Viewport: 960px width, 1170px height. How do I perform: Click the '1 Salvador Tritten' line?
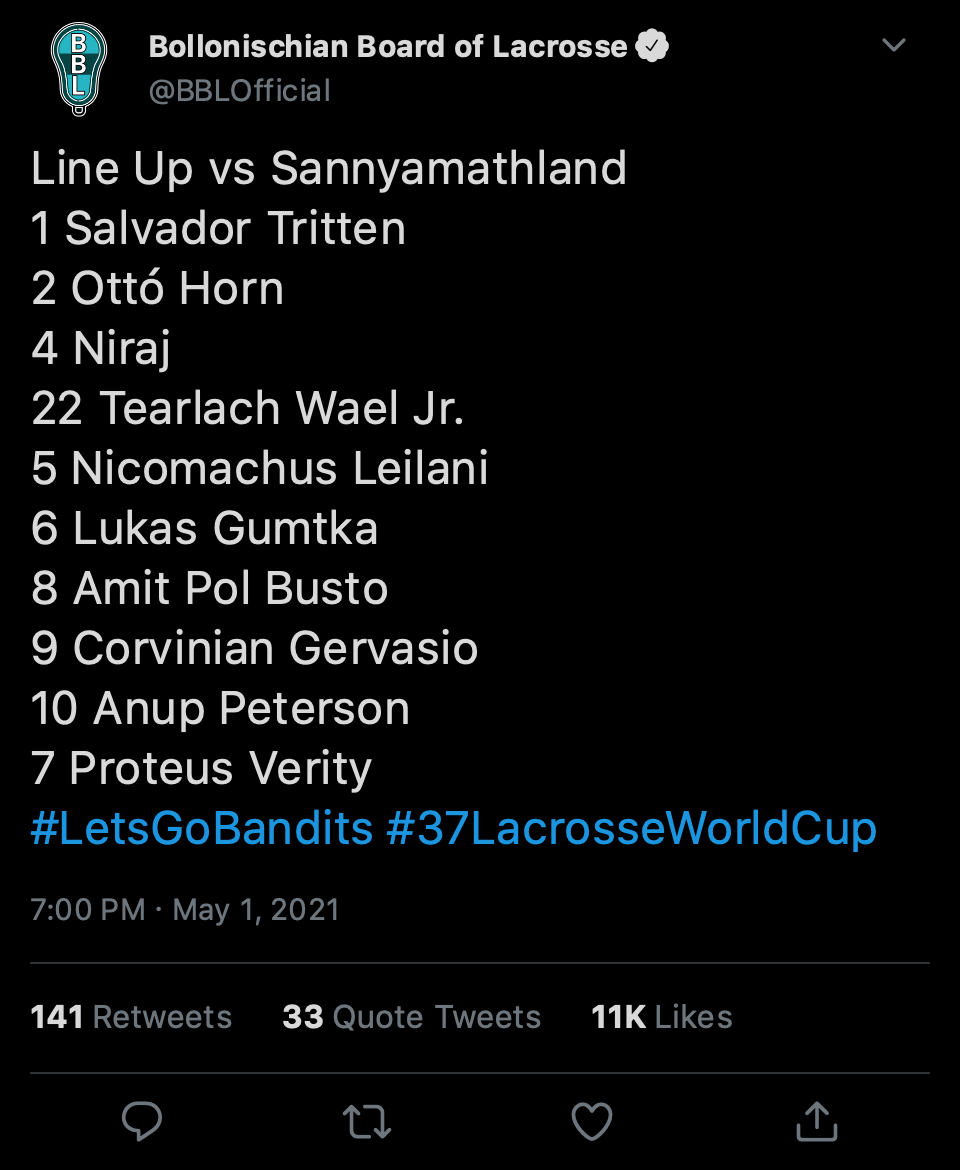pos(218,228)
